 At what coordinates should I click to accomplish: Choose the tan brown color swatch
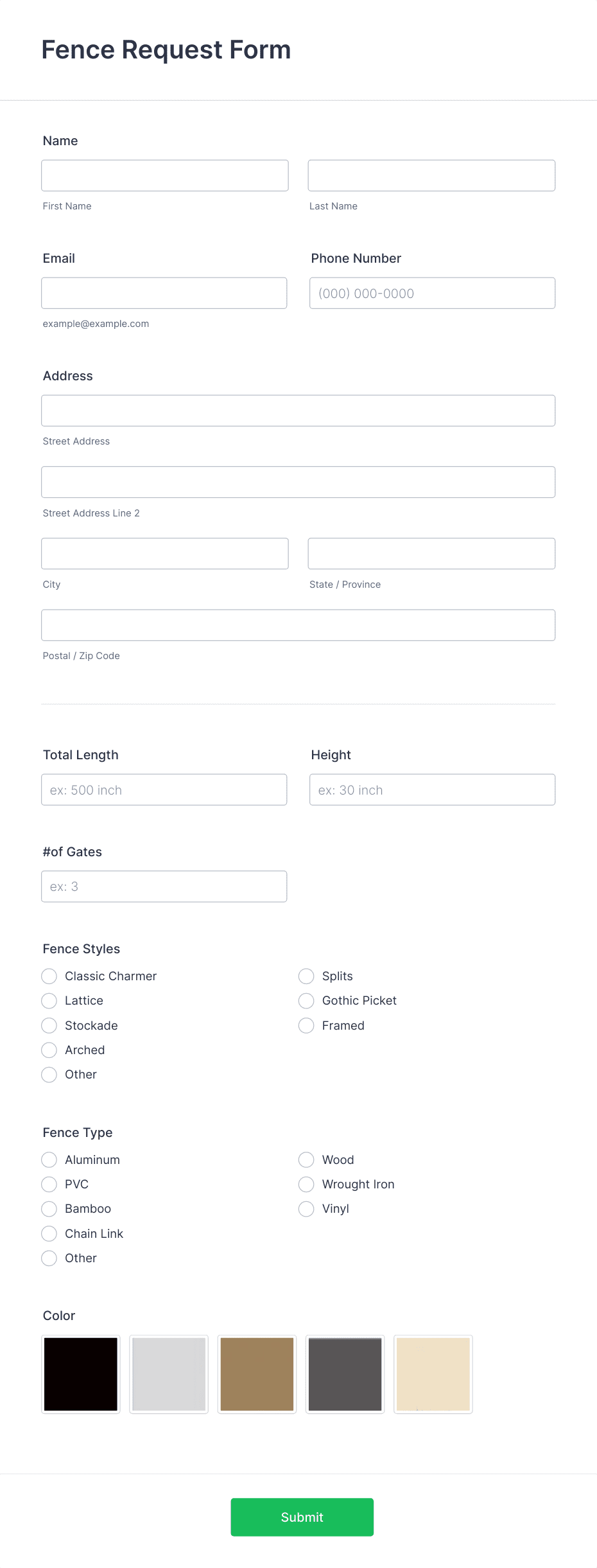click(257, 1373)
